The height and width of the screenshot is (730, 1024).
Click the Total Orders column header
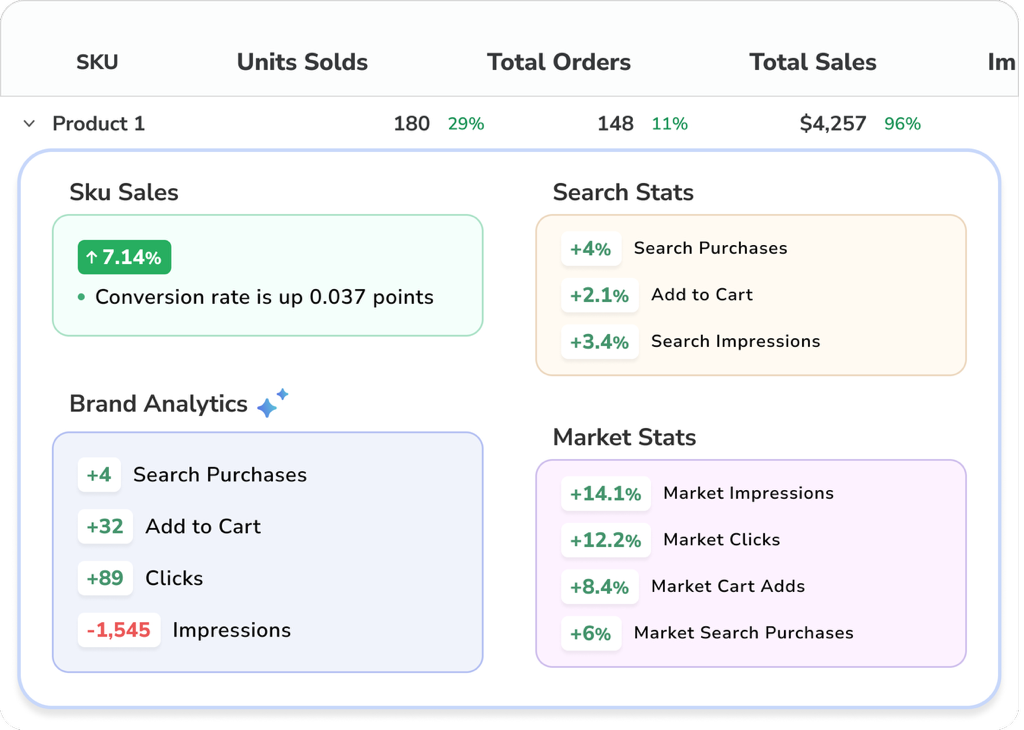click(x=559, y=62)
